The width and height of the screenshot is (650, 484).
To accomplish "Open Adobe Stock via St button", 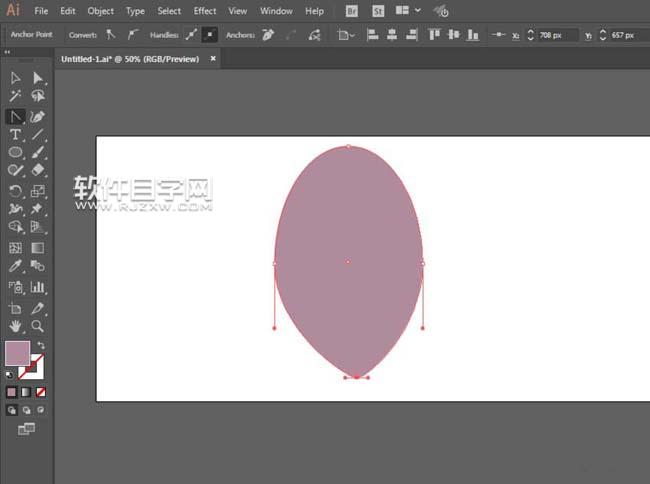I will [x=378, y=11].
